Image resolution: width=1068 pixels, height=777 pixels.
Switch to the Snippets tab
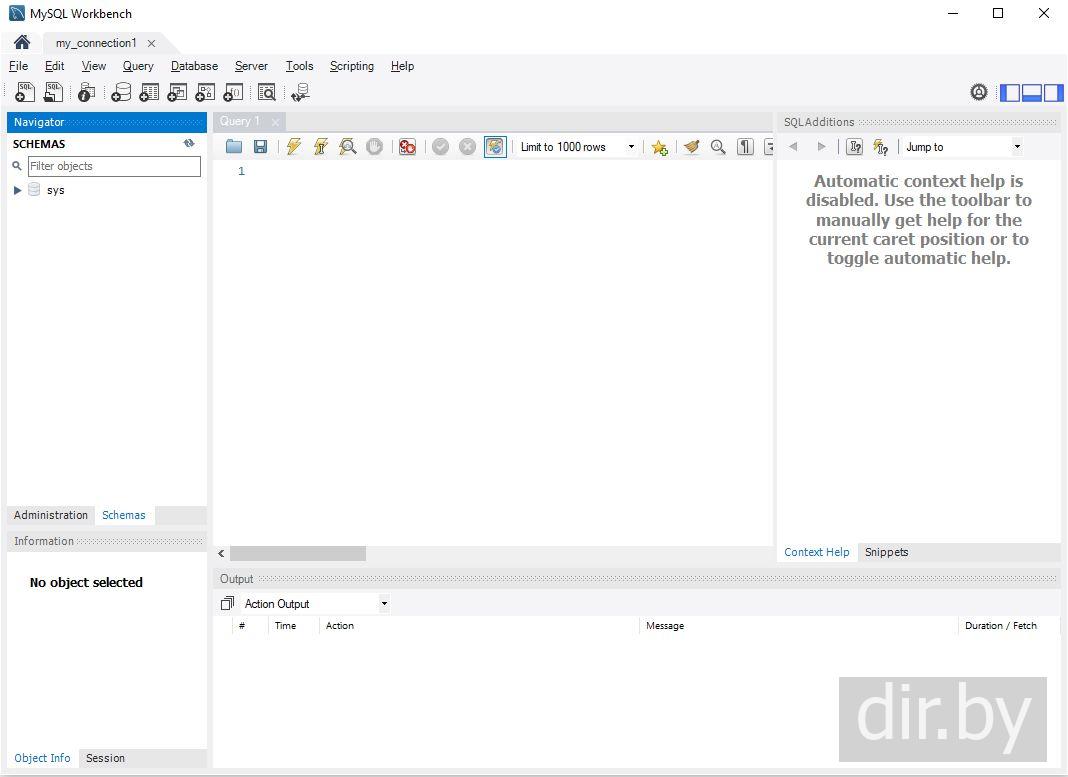click(886, 552)
